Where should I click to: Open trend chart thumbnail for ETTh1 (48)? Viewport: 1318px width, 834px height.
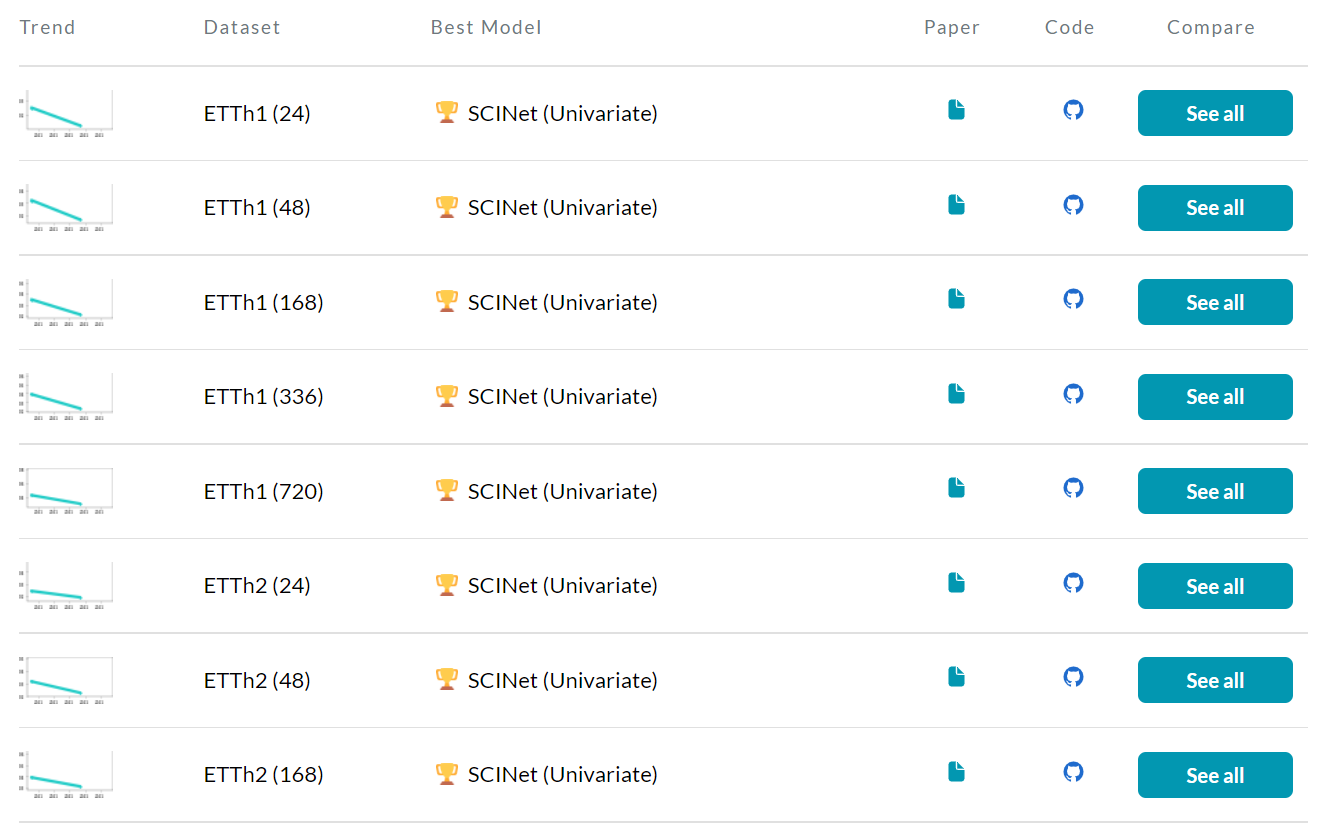pos(66,208)
